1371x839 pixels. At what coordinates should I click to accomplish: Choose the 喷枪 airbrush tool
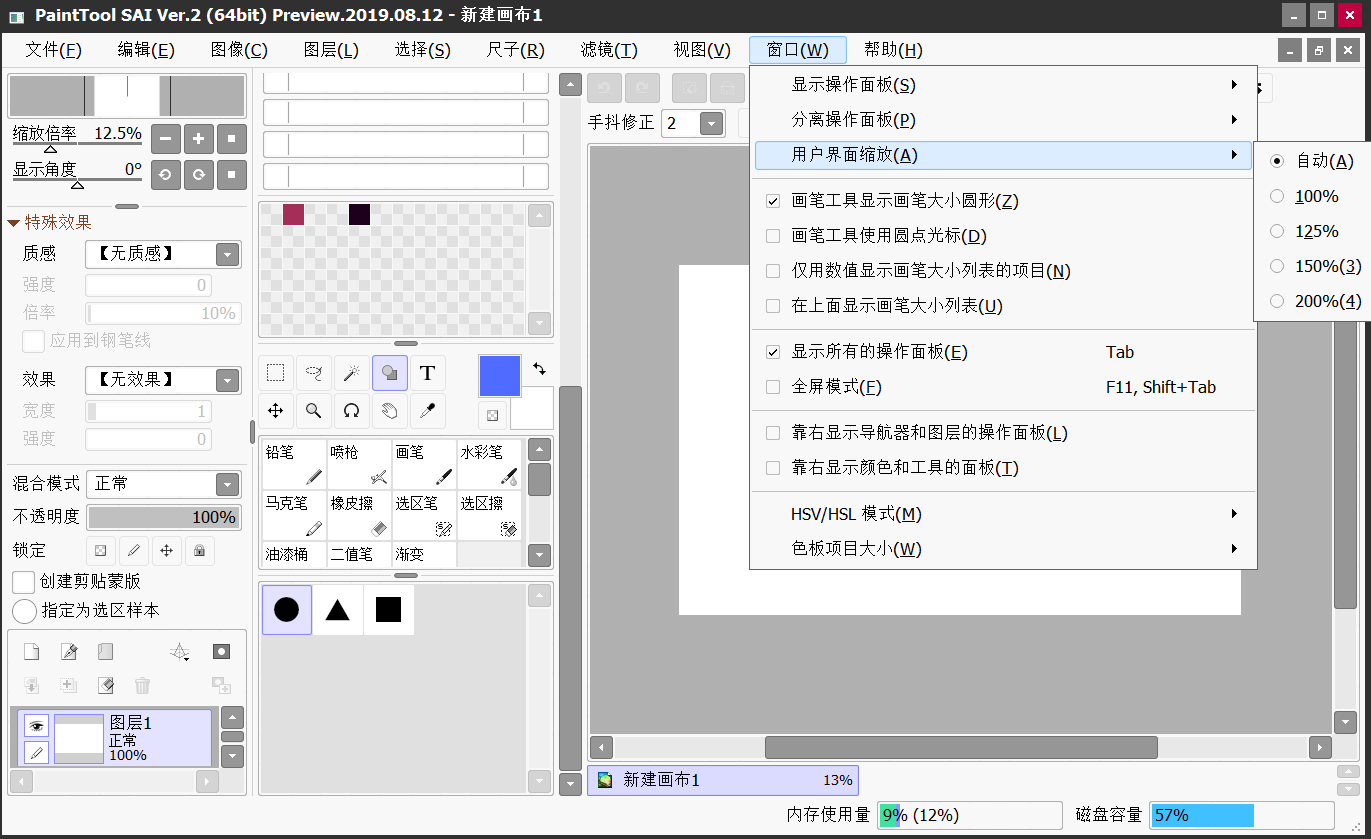coord(359,465)
